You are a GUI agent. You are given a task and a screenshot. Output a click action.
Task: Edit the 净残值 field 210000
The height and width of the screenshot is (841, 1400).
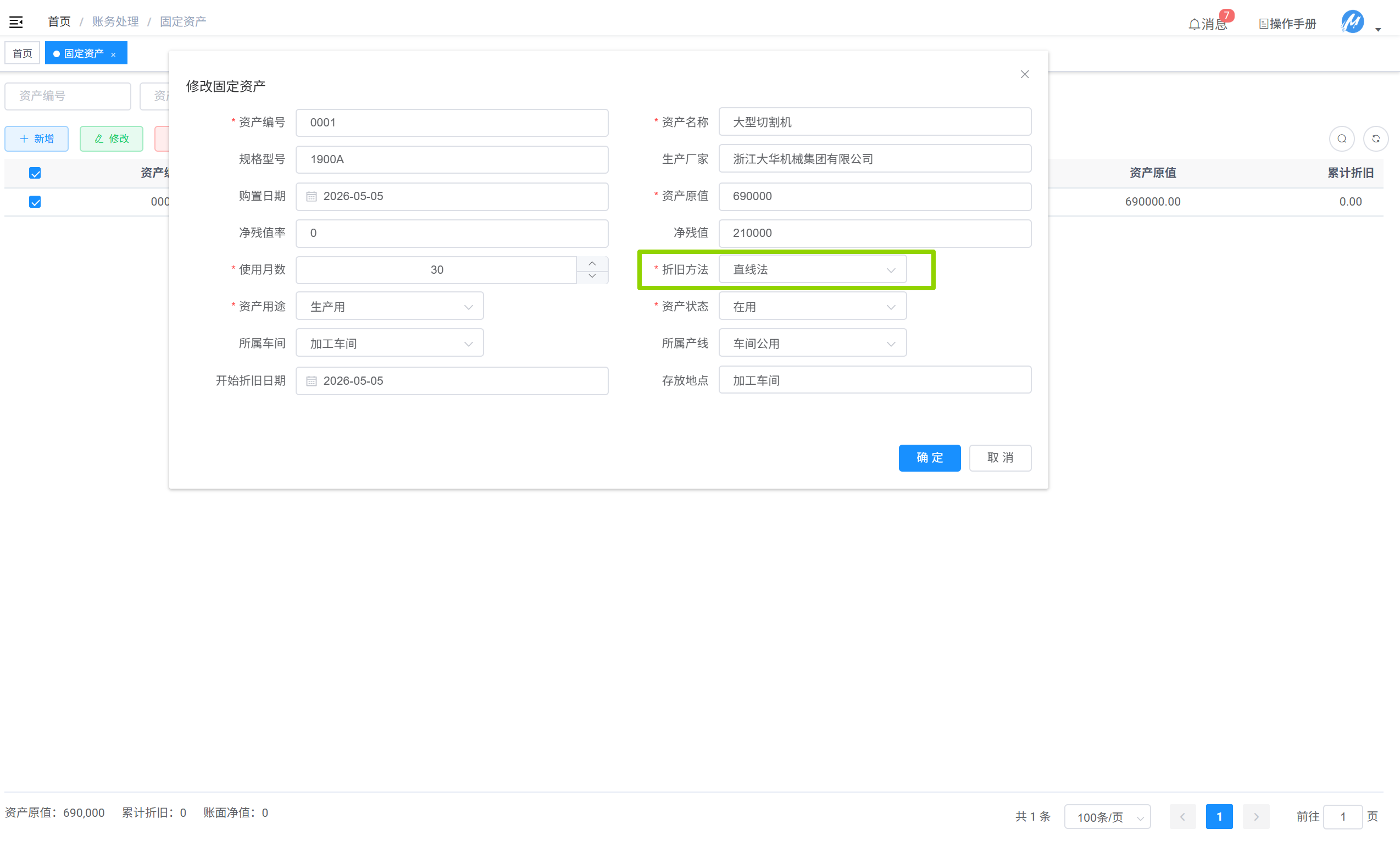tap(874, 233)
